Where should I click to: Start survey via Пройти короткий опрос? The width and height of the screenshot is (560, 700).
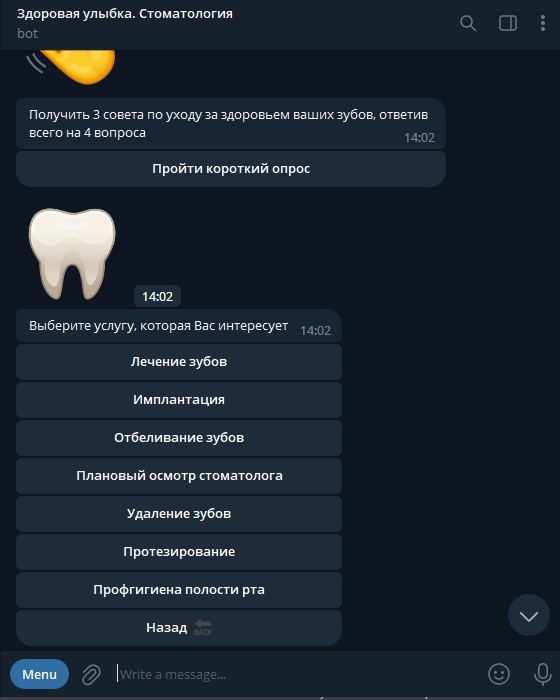point(231,169)
